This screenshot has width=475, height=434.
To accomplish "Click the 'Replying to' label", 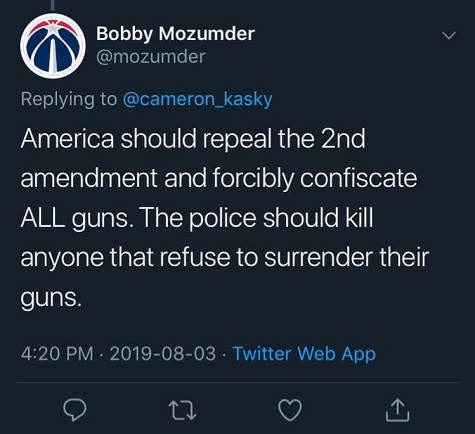I will pos(69,99).
